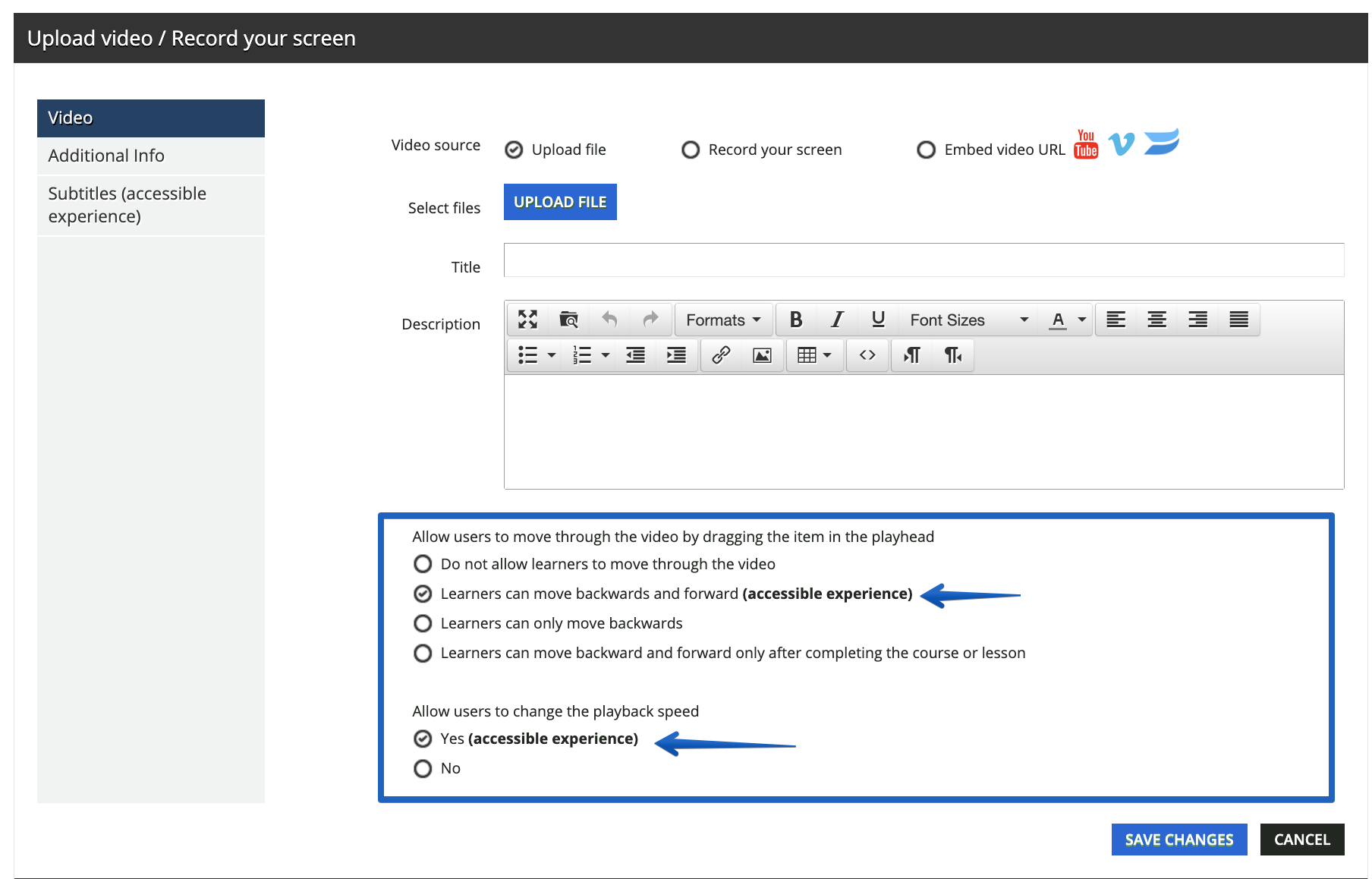Viewport: 1372px width, 879px height.
Task: Select Yes for playback speed change
Action: point(423,739)
